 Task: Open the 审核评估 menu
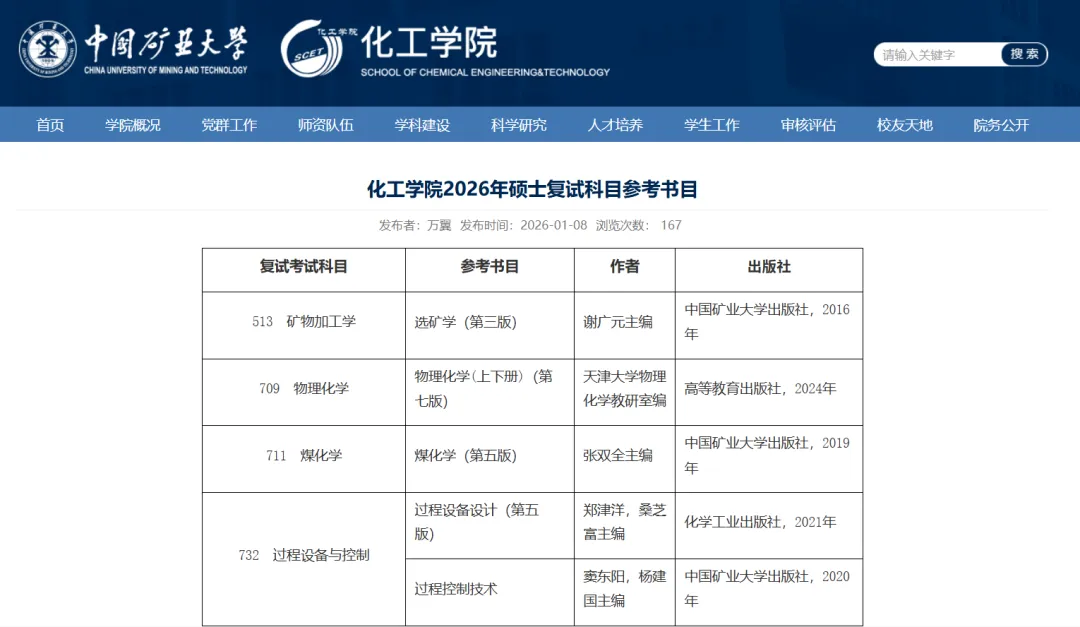[807, 125]
